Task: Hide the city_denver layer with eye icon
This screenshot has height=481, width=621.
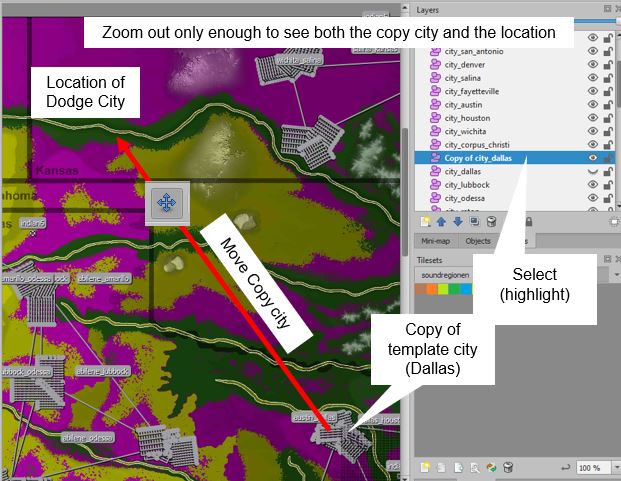Action: pyautogui.click(x=593, y=65)
